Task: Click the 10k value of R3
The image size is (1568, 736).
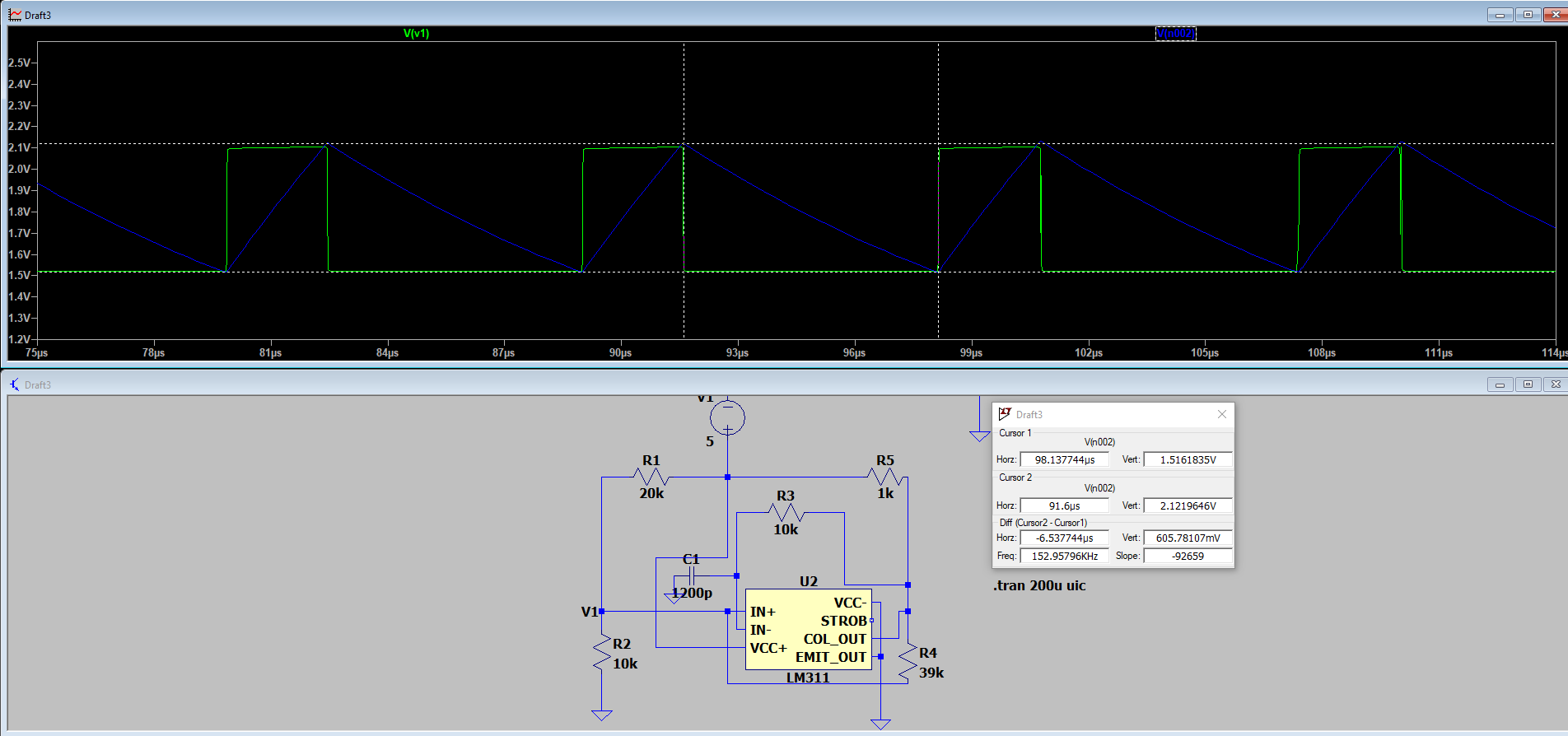Action: coord(786,529)
